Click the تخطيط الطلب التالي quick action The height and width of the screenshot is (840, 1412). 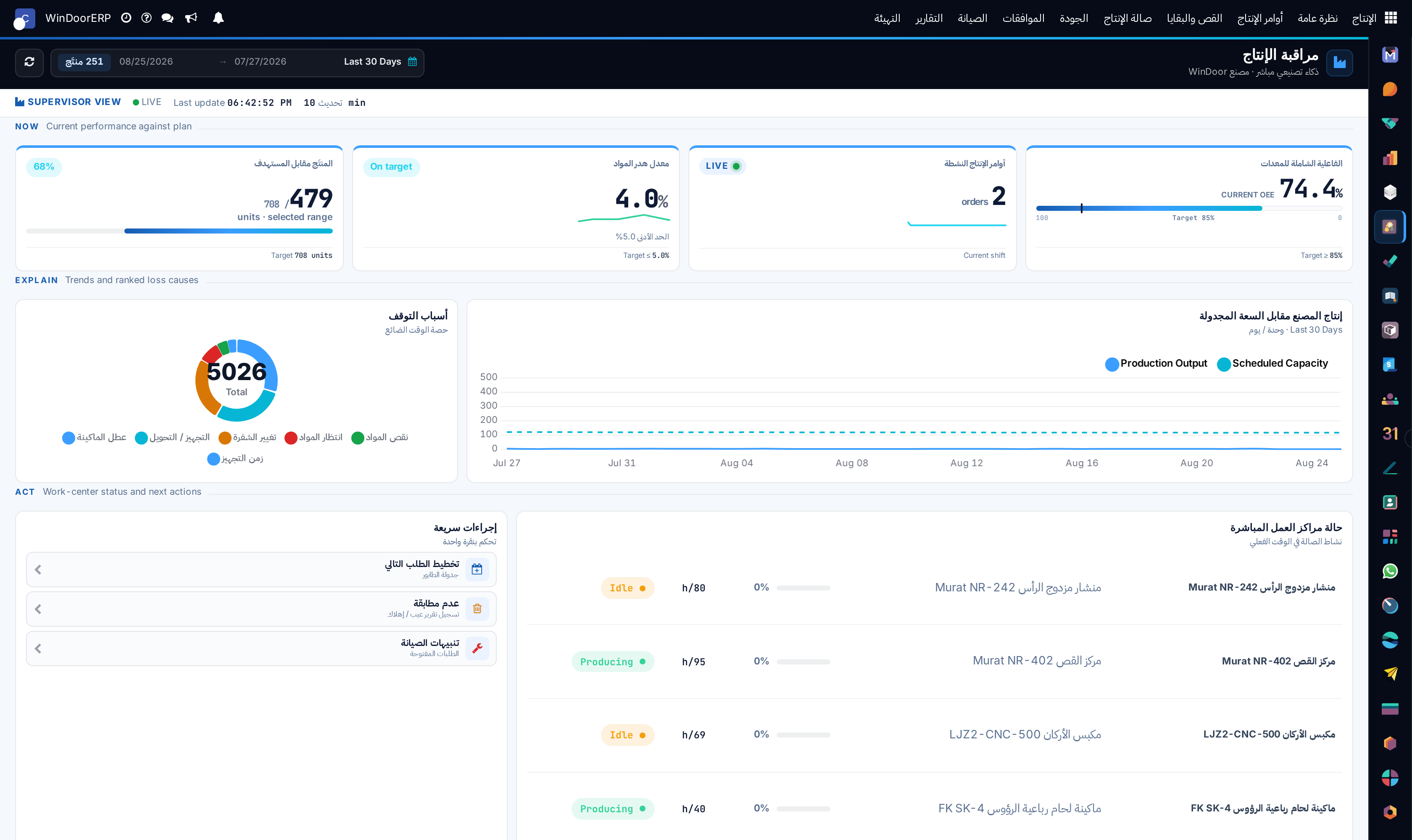coord(261,570)
